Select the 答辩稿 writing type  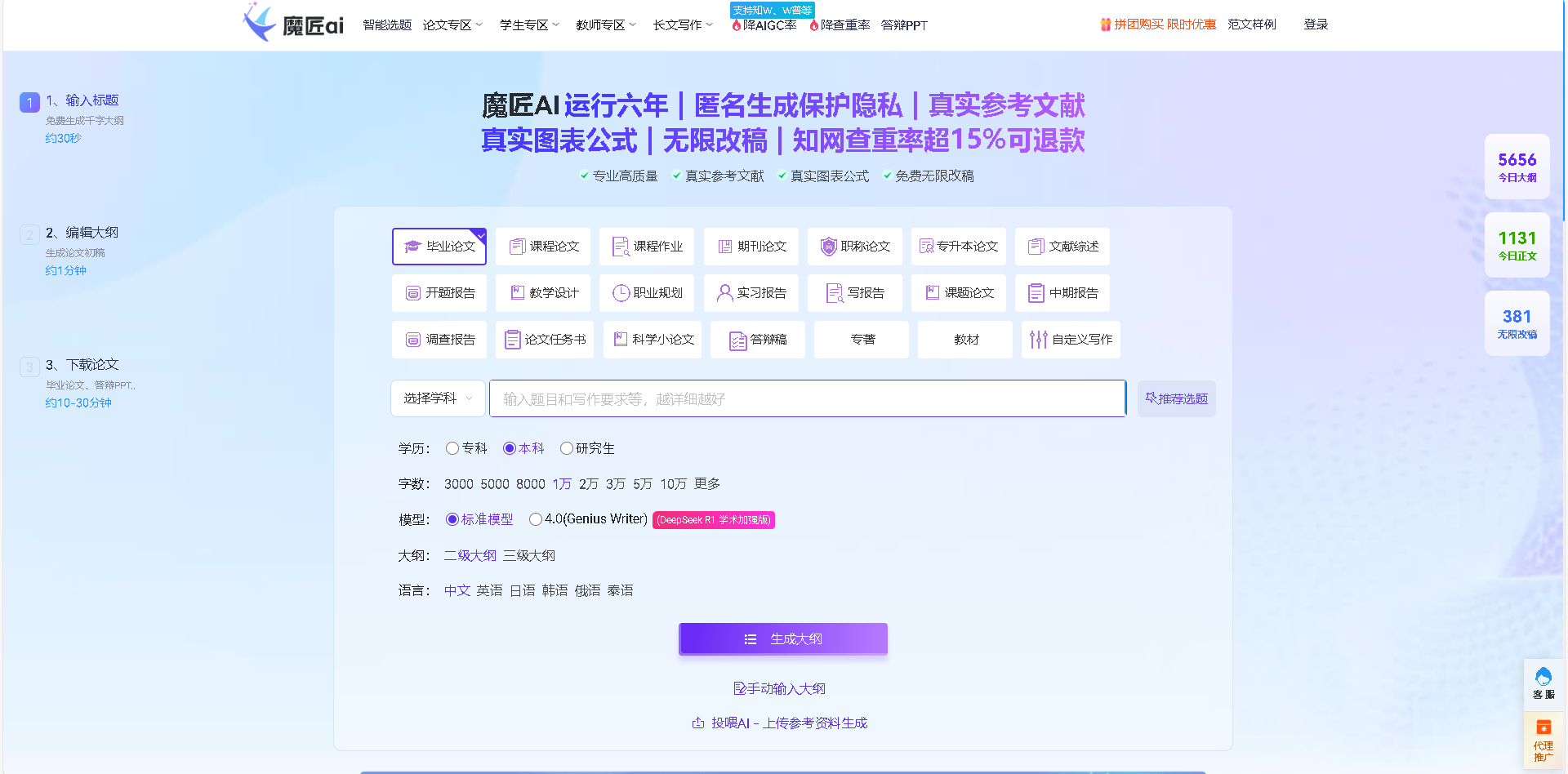click(757, 339)
